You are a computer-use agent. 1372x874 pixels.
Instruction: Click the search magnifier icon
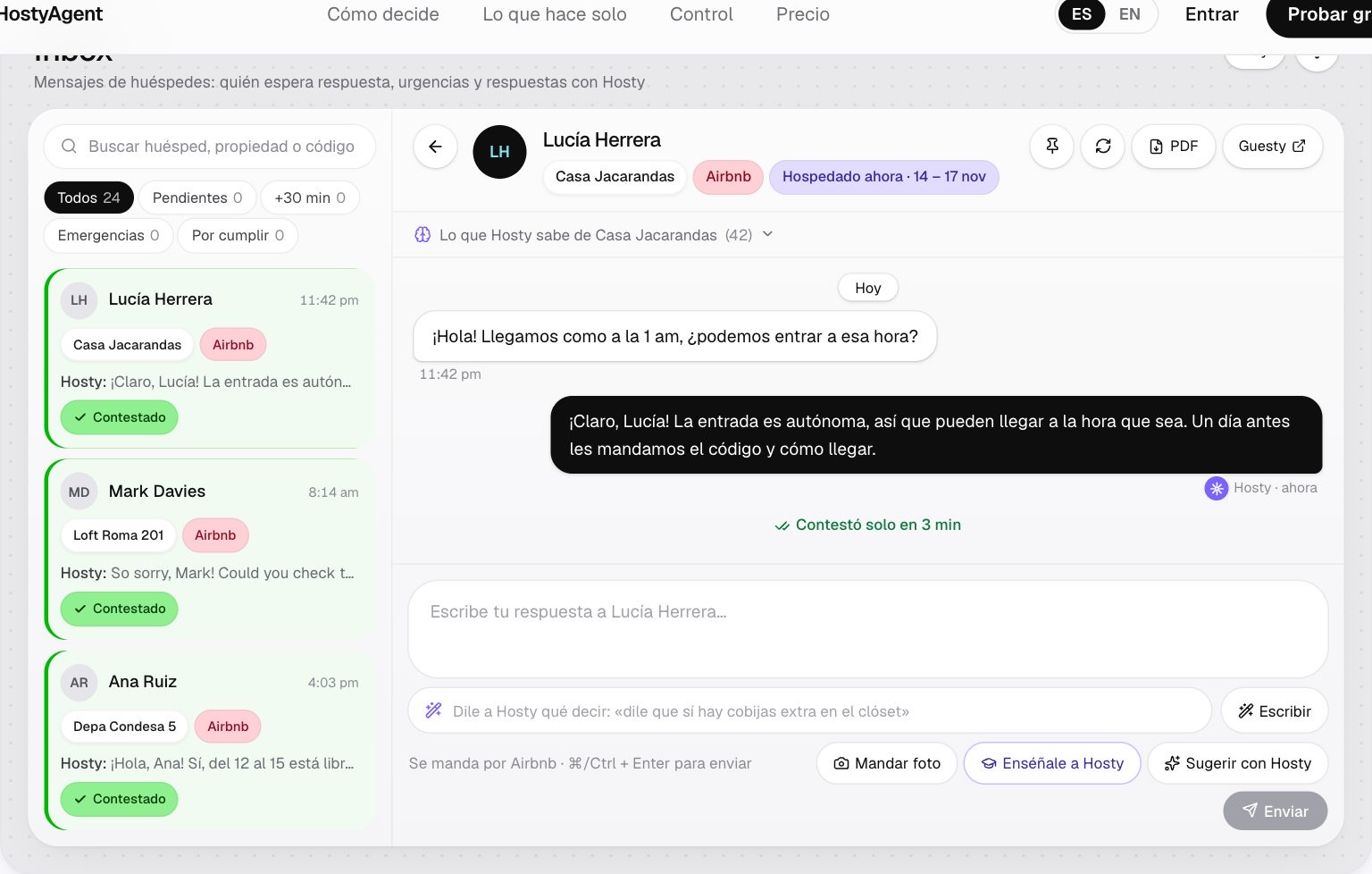coord(69,147)
